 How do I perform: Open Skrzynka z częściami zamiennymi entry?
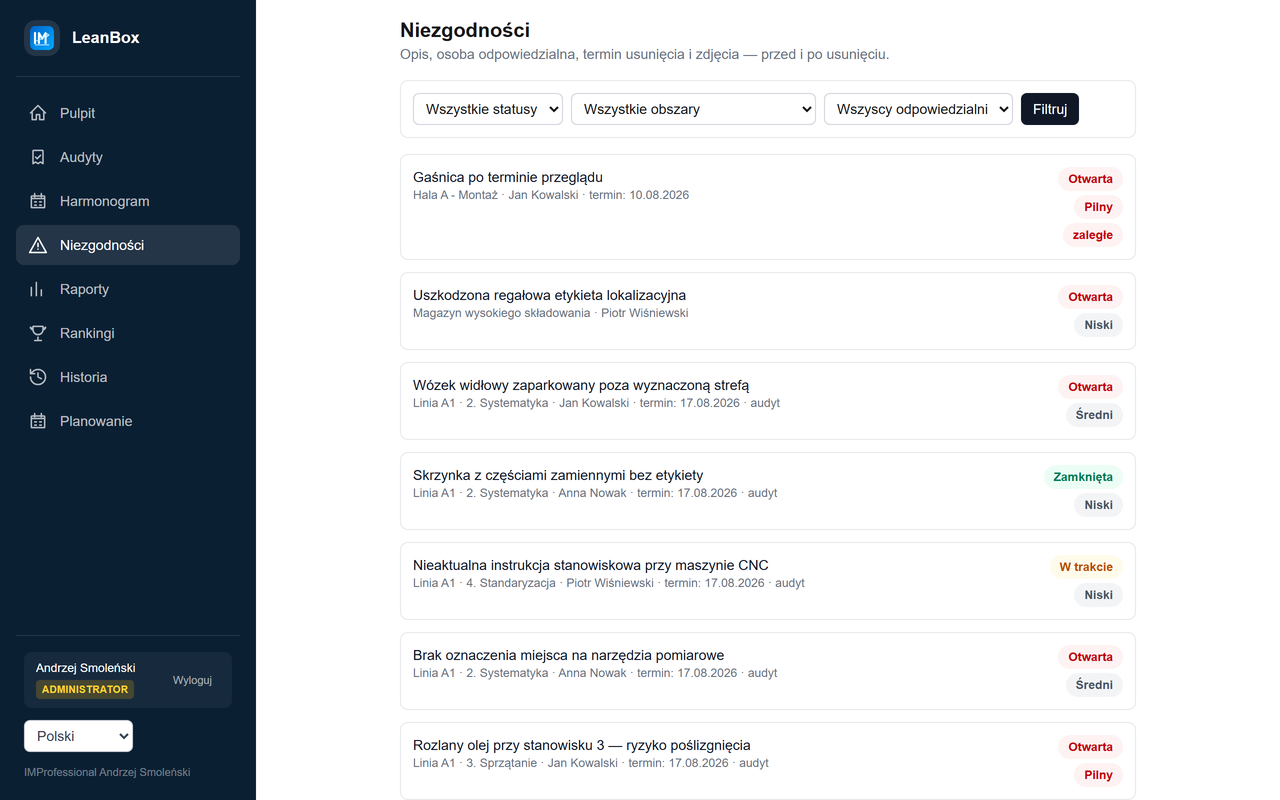click(767, 491)
